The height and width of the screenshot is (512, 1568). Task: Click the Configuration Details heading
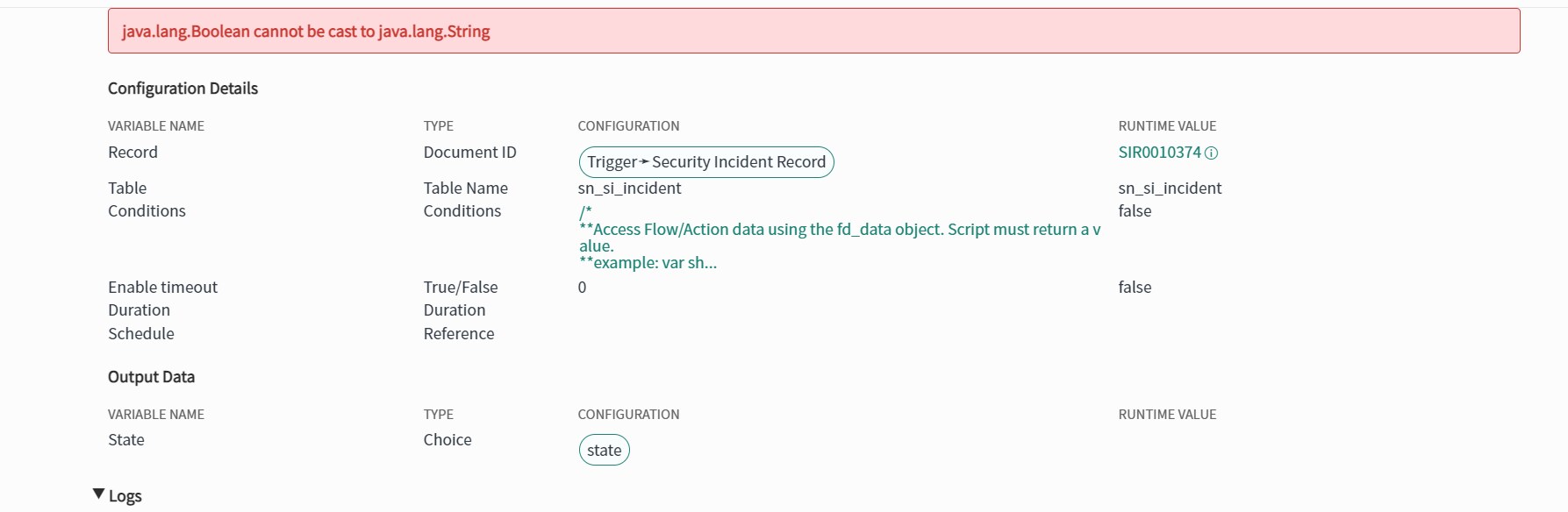(x=183, y=89)
